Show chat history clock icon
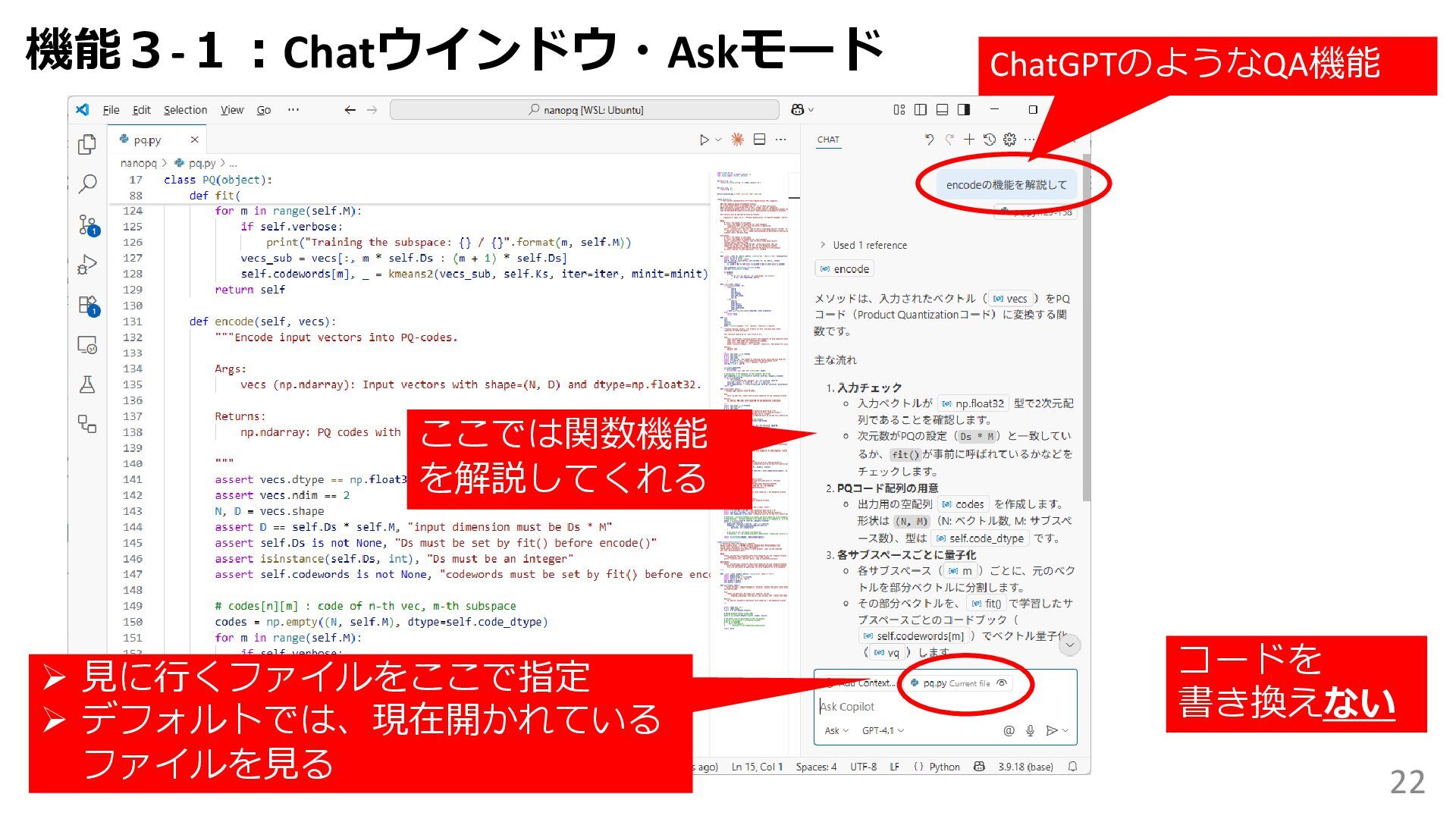Screen dimensions: 1456x819 click(x=990, y=140)
